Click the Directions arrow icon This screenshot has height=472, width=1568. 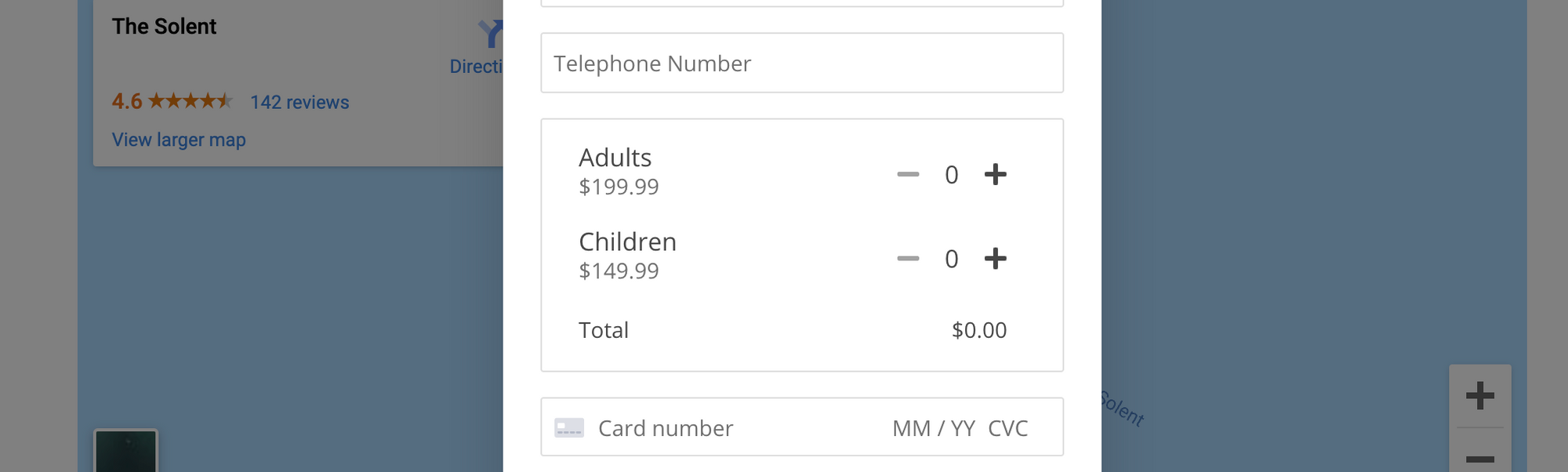491,33
